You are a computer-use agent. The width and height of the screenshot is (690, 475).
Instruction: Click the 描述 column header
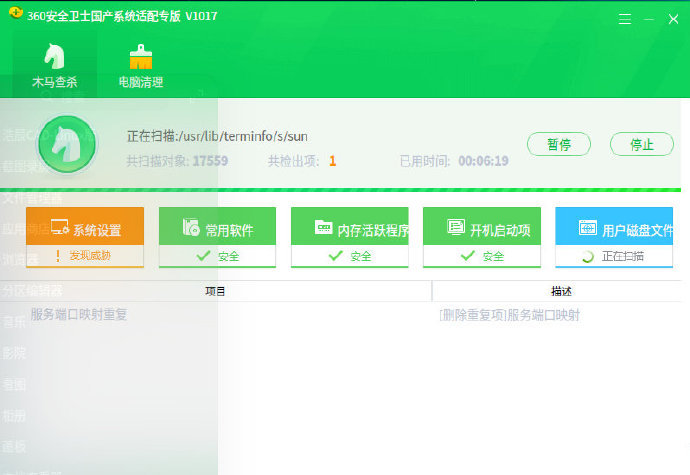pyautogui.click(x=561, y=291)
